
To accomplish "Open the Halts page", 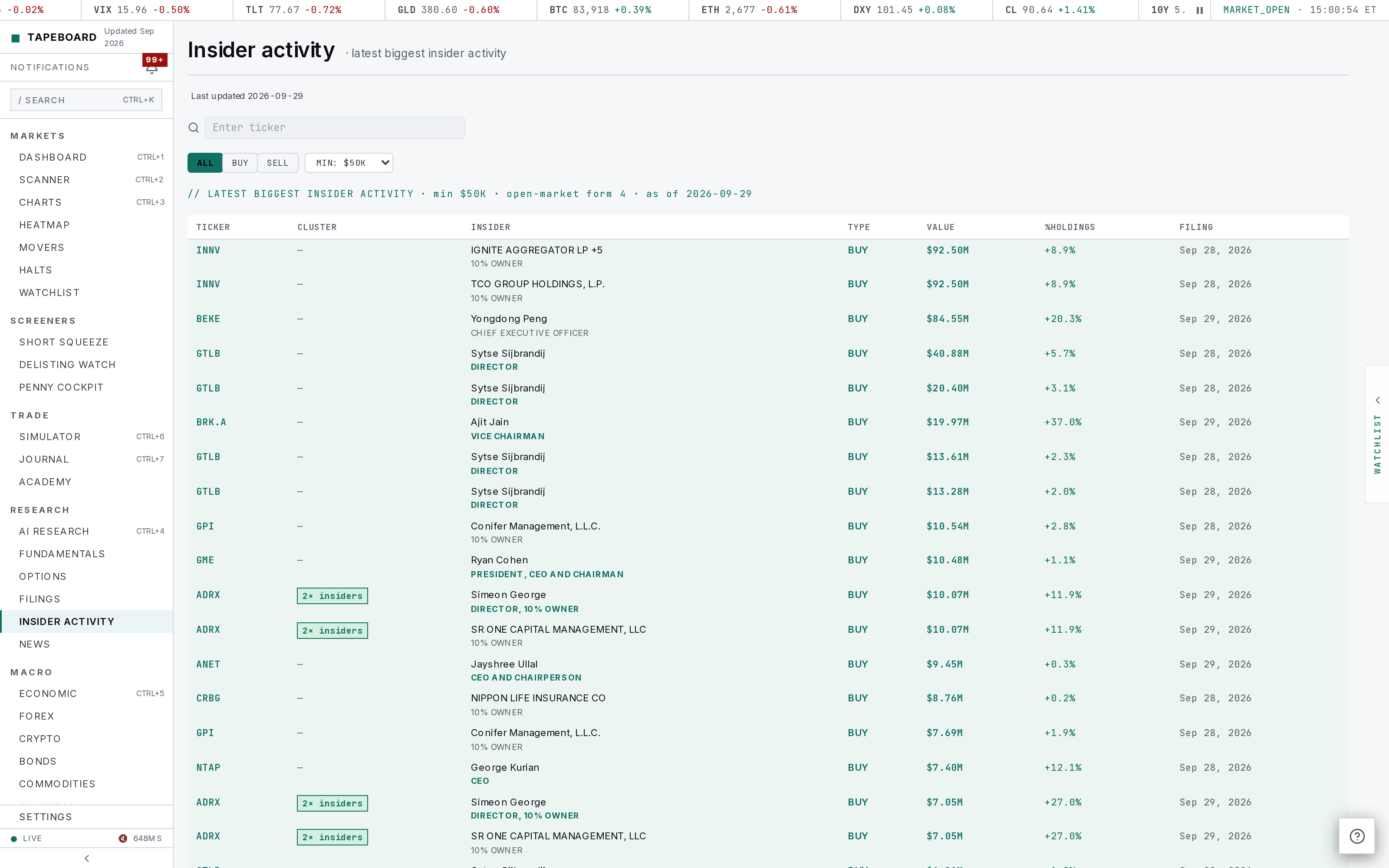I will coord(86,270).
